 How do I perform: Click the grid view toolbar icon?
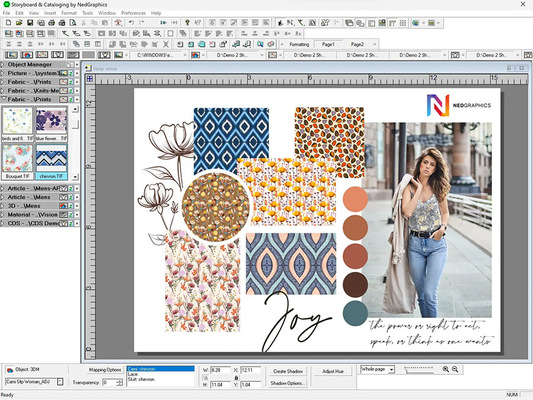point(403,23)
